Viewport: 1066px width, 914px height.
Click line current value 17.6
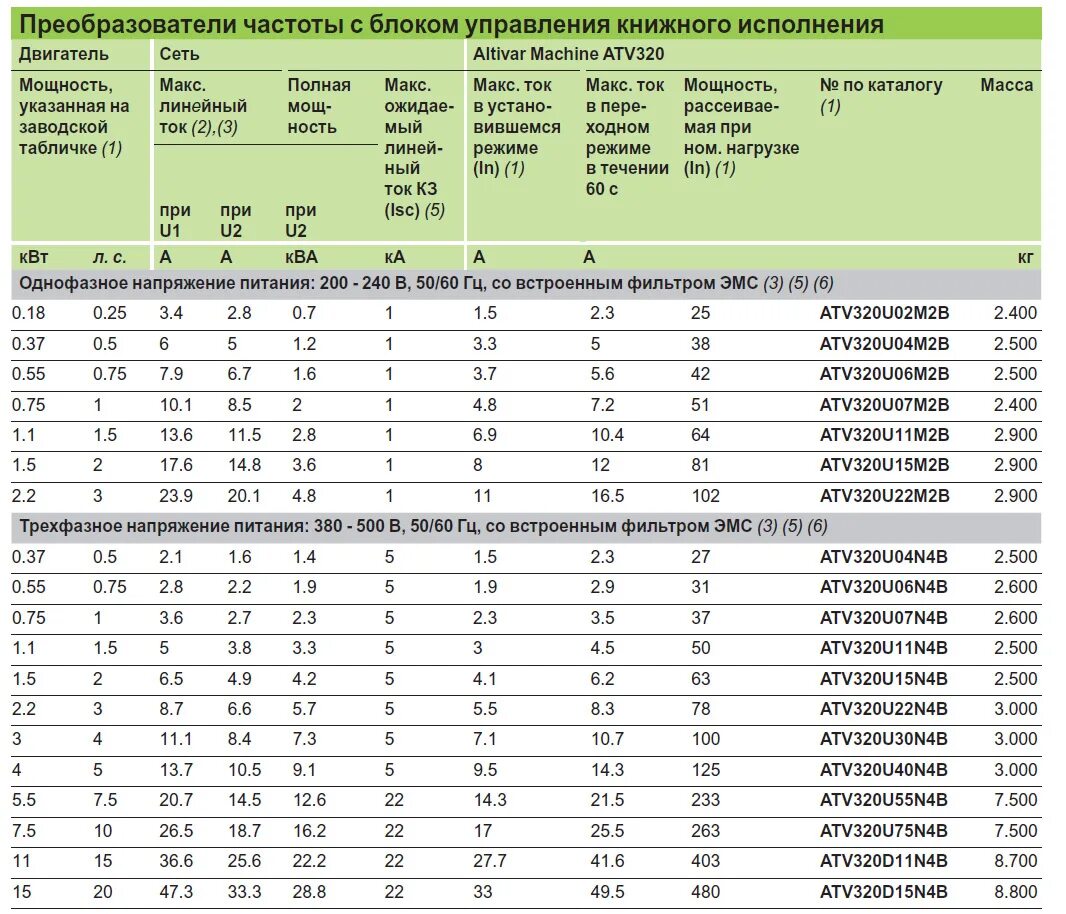click(x=176, y=465)
